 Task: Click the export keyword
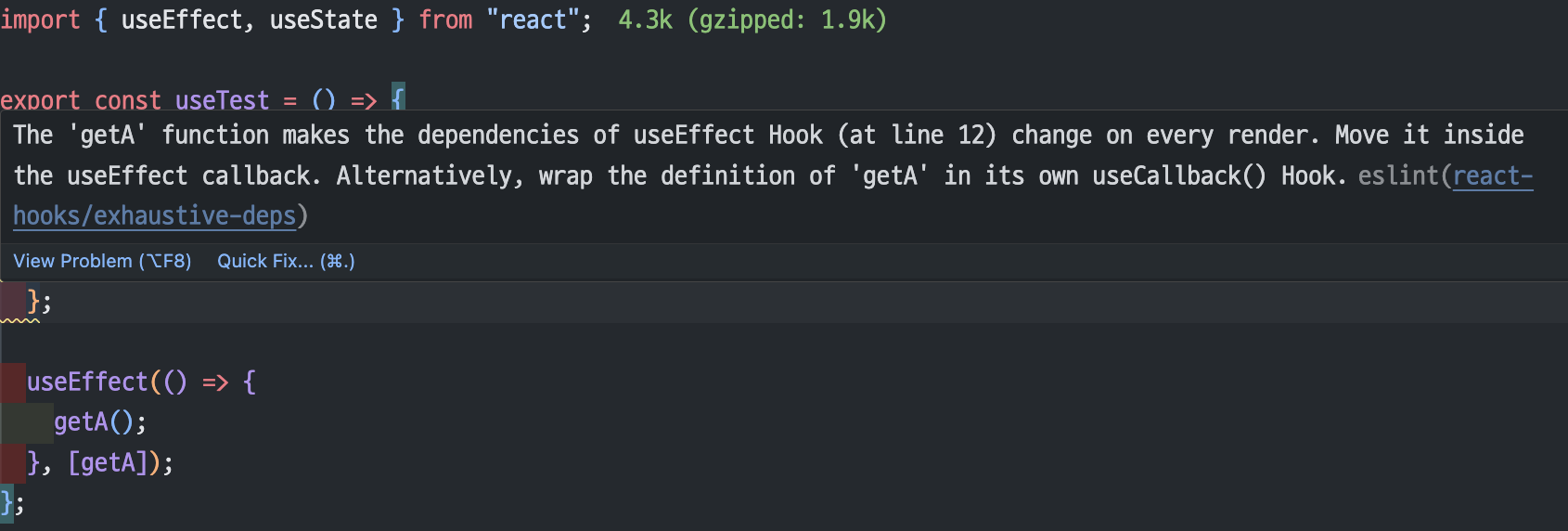pos(40,100)
